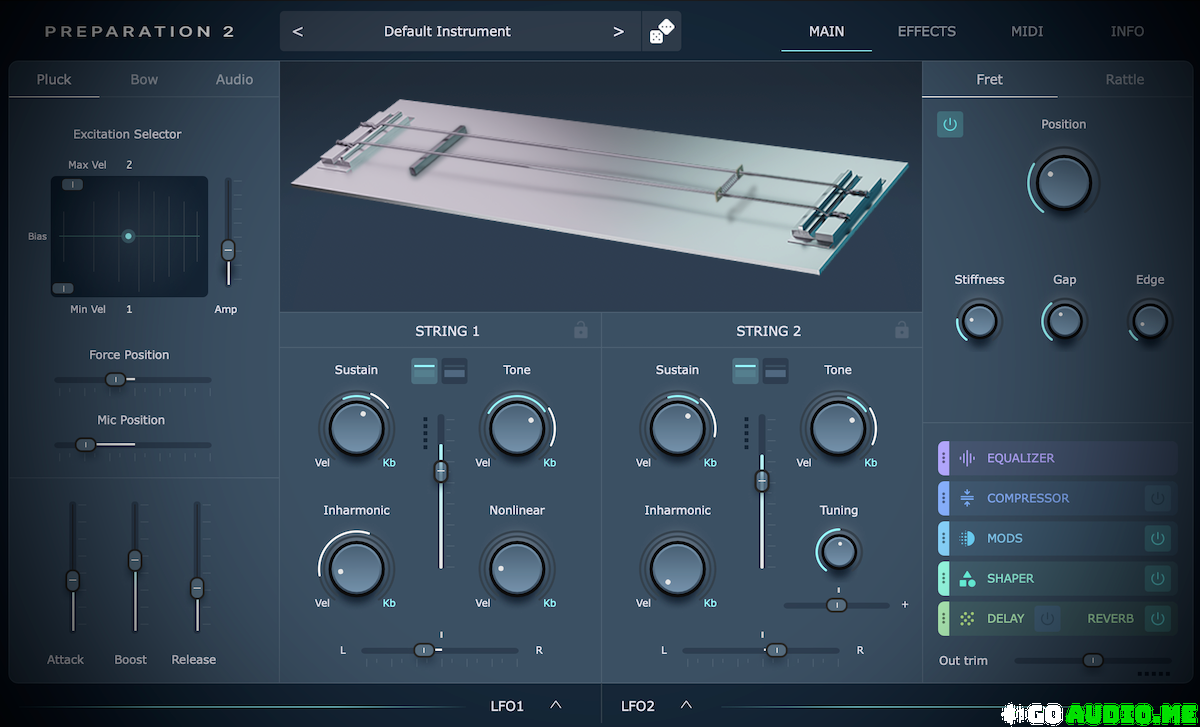The image size is (1200, 727).
Task: Expand the LFO1 panel chevron
Action: 556,705
